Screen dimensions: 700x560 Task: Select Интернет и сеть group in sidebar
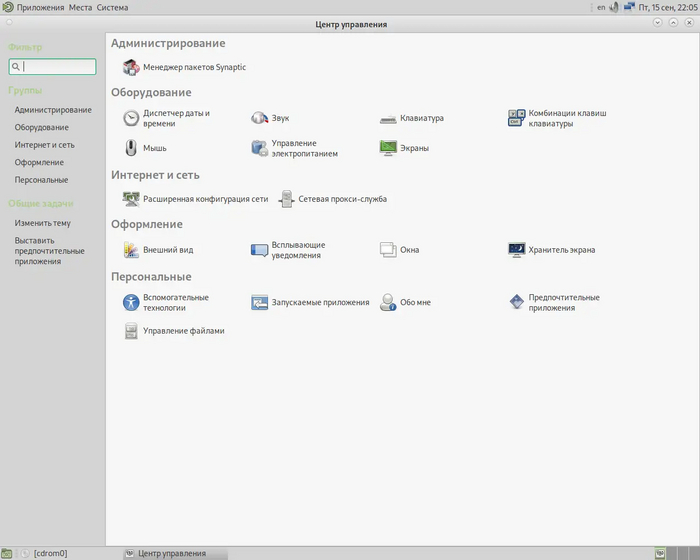(45, 145)
